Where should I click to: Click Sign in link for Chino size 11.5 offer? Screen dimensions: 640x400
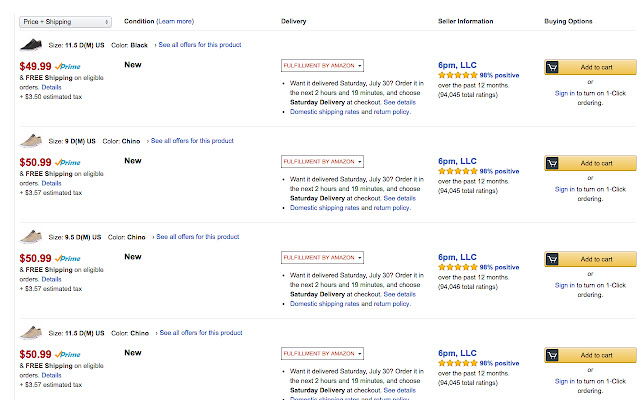pyautogui.click(x=564, y=381)
